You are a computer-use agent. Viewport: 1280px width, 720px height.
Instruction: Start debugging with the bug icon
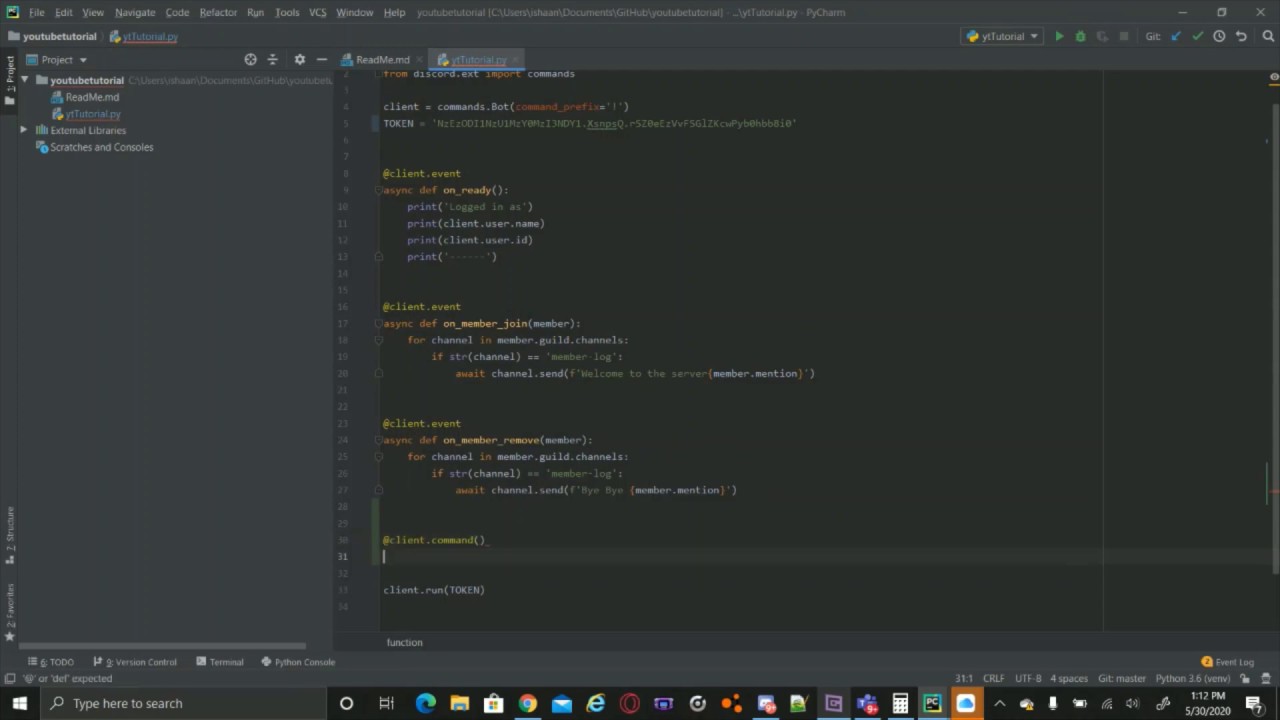pos(1080,36)
